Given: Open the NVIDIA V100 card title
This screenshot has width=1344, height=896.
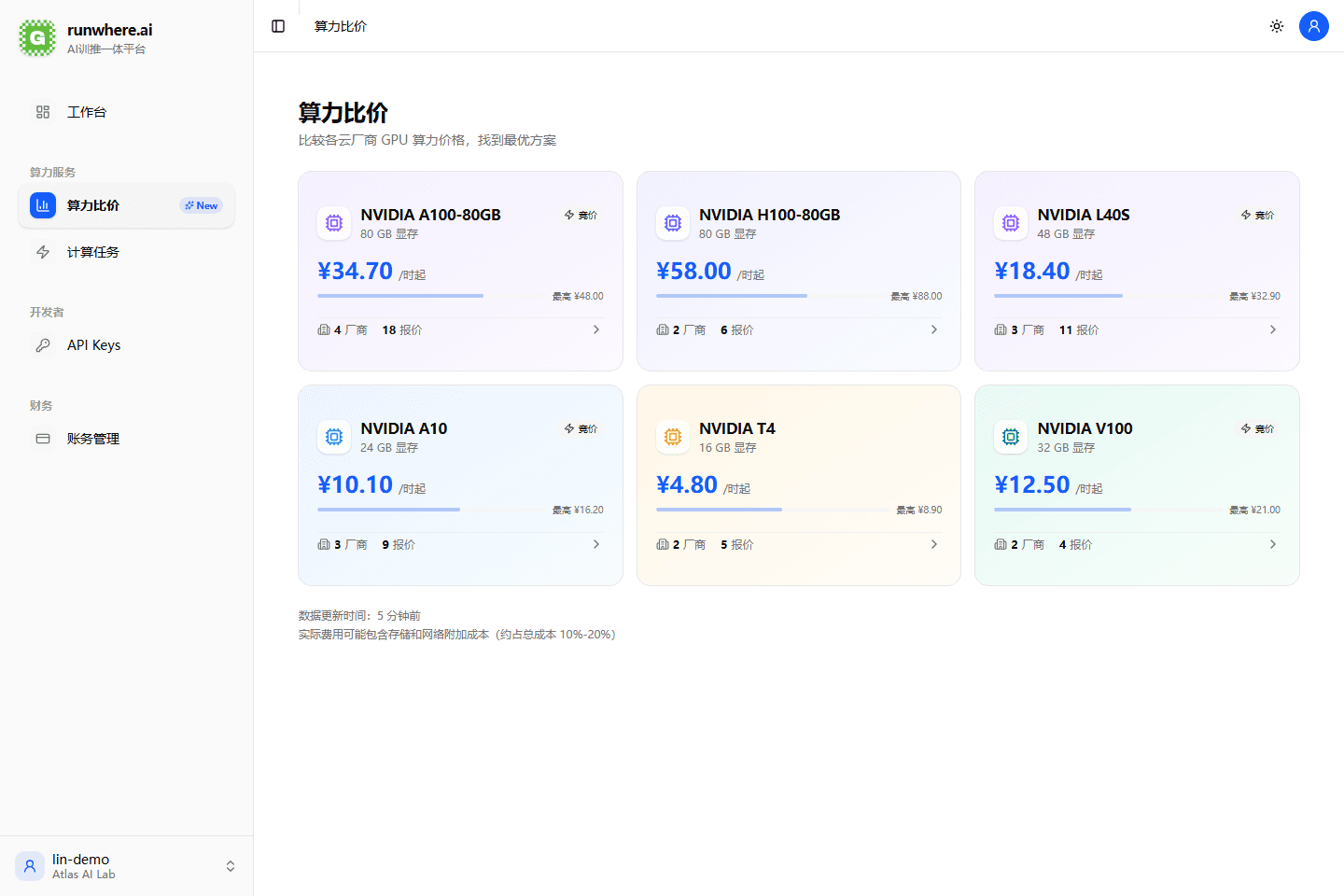Looking at the screenshot, I should [x=1085, y=428].
